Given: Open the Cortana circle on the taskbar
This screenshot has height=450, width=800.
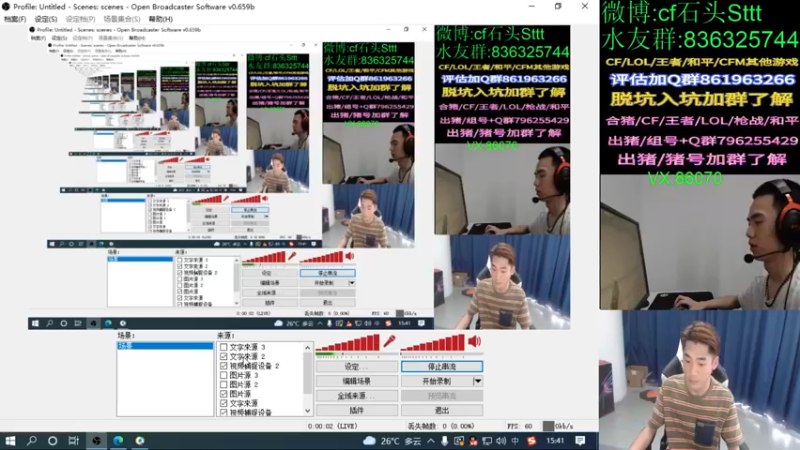Looking at the screenshot, I should coord(53,440).
